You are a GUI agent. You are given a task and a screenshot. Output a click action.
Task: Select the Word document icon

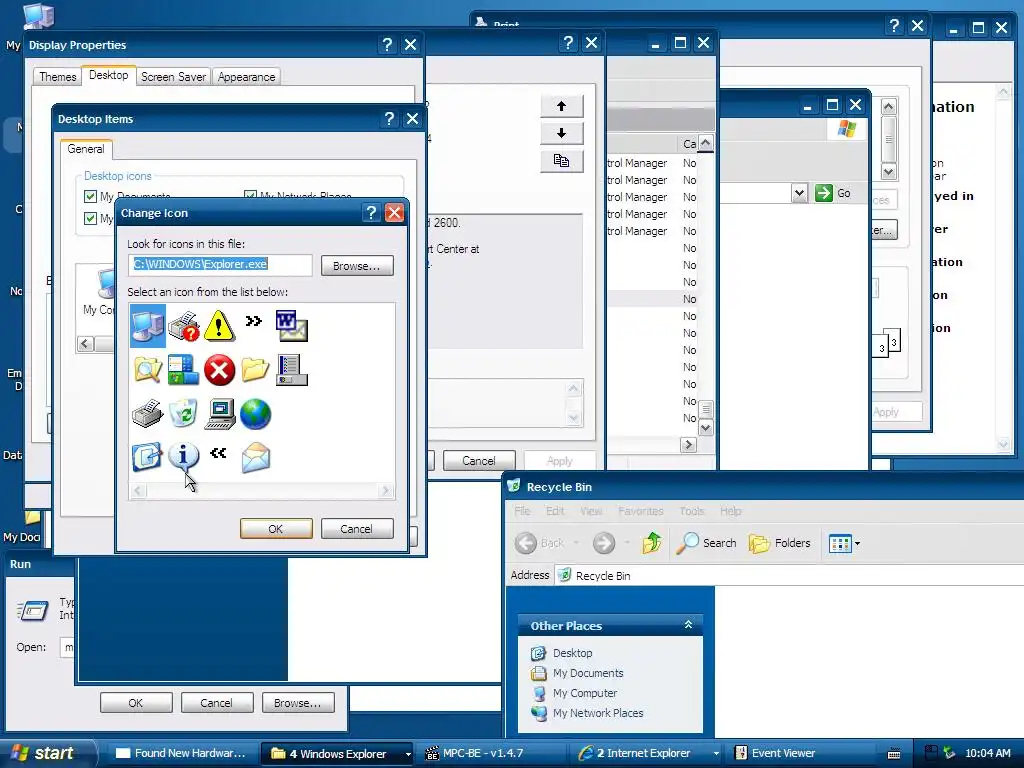pyautogui.click(x=291, y=326)
